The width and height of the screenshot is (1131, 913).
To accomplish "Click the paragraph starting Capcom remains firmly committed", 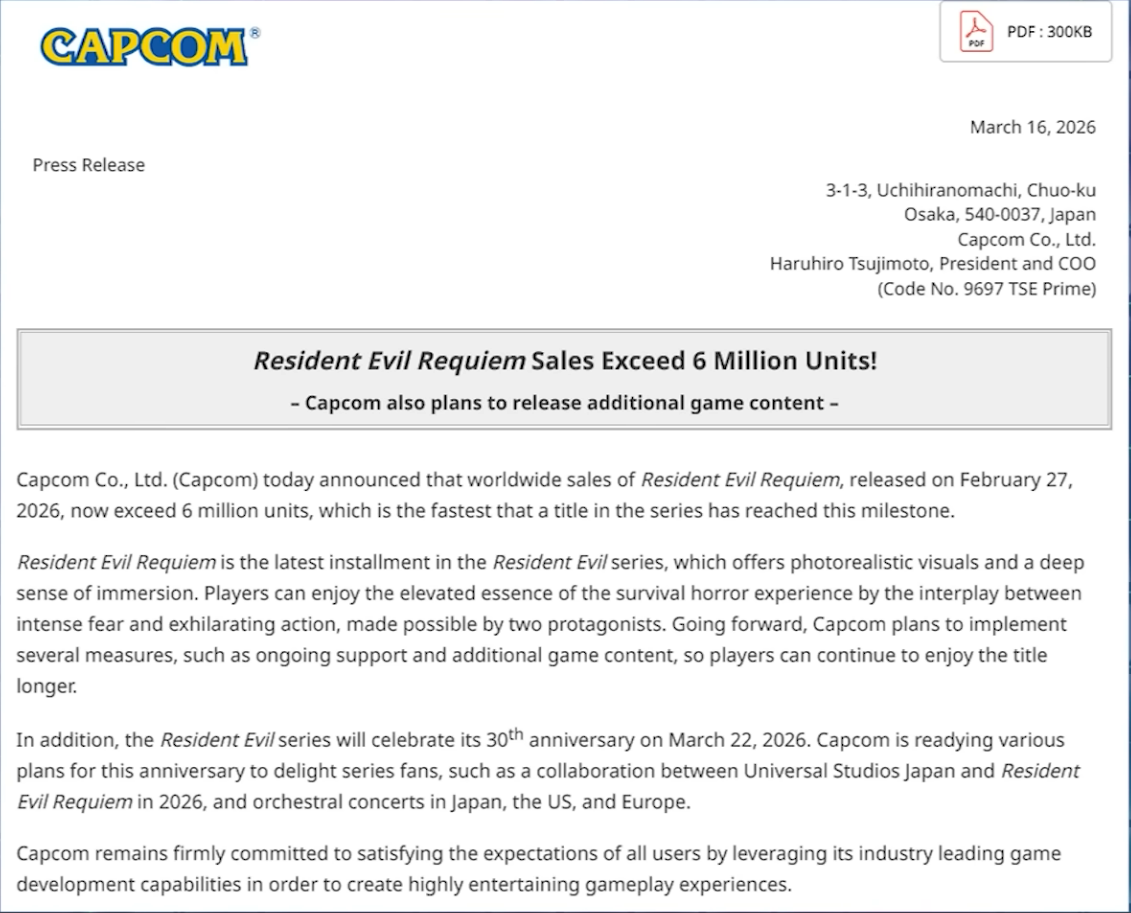I will point(539,868).
